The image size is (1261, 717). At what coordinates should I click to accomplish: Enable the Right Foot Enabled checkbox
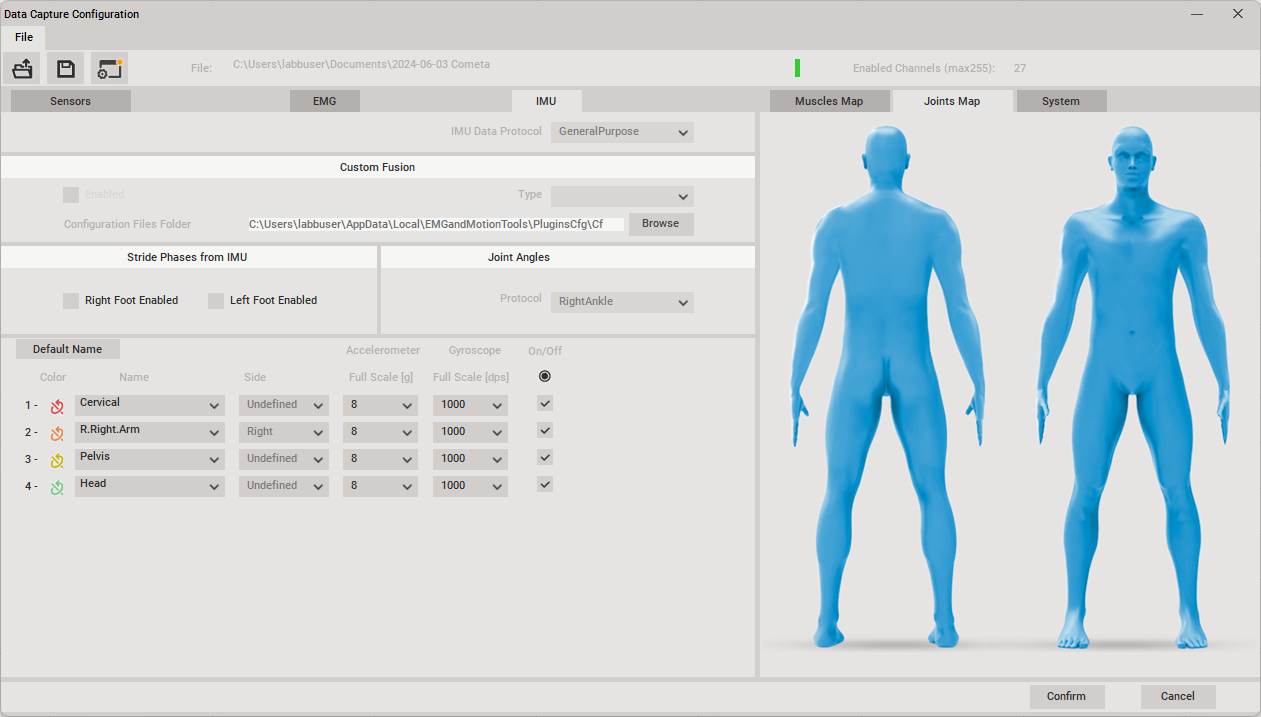pos(71,300)
